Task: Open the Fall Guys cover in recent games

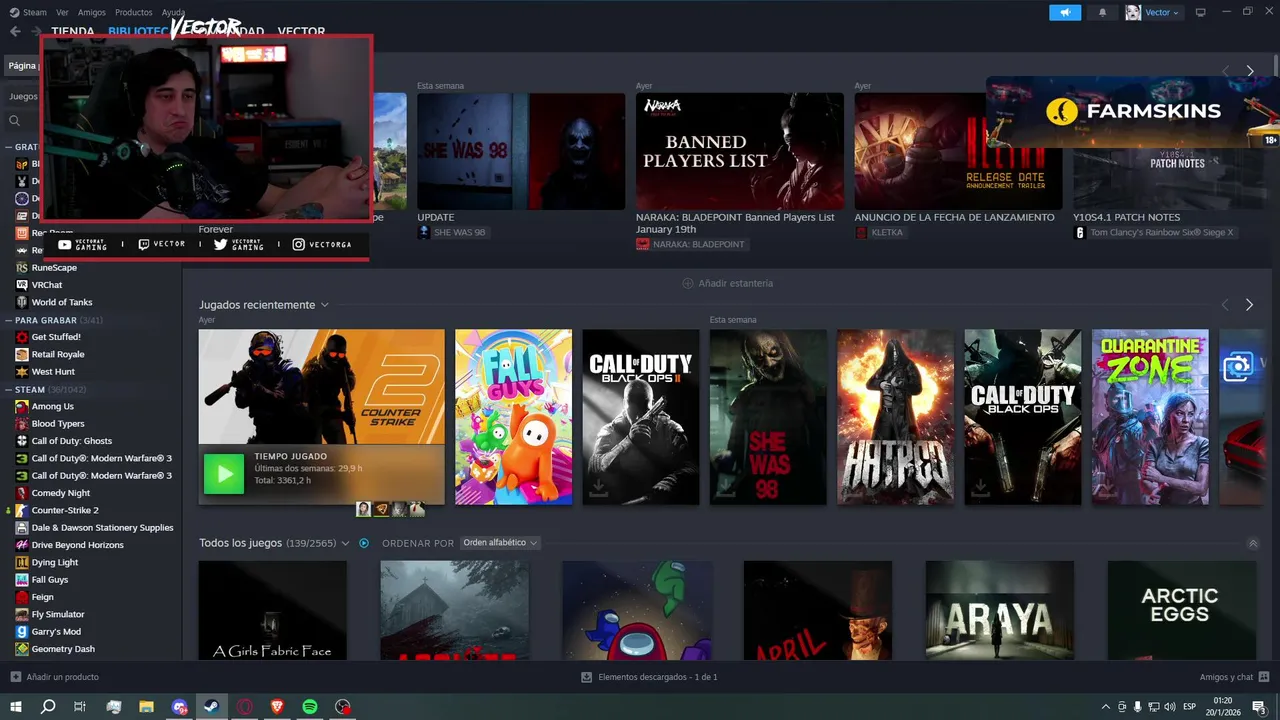Action: point(513,417)
